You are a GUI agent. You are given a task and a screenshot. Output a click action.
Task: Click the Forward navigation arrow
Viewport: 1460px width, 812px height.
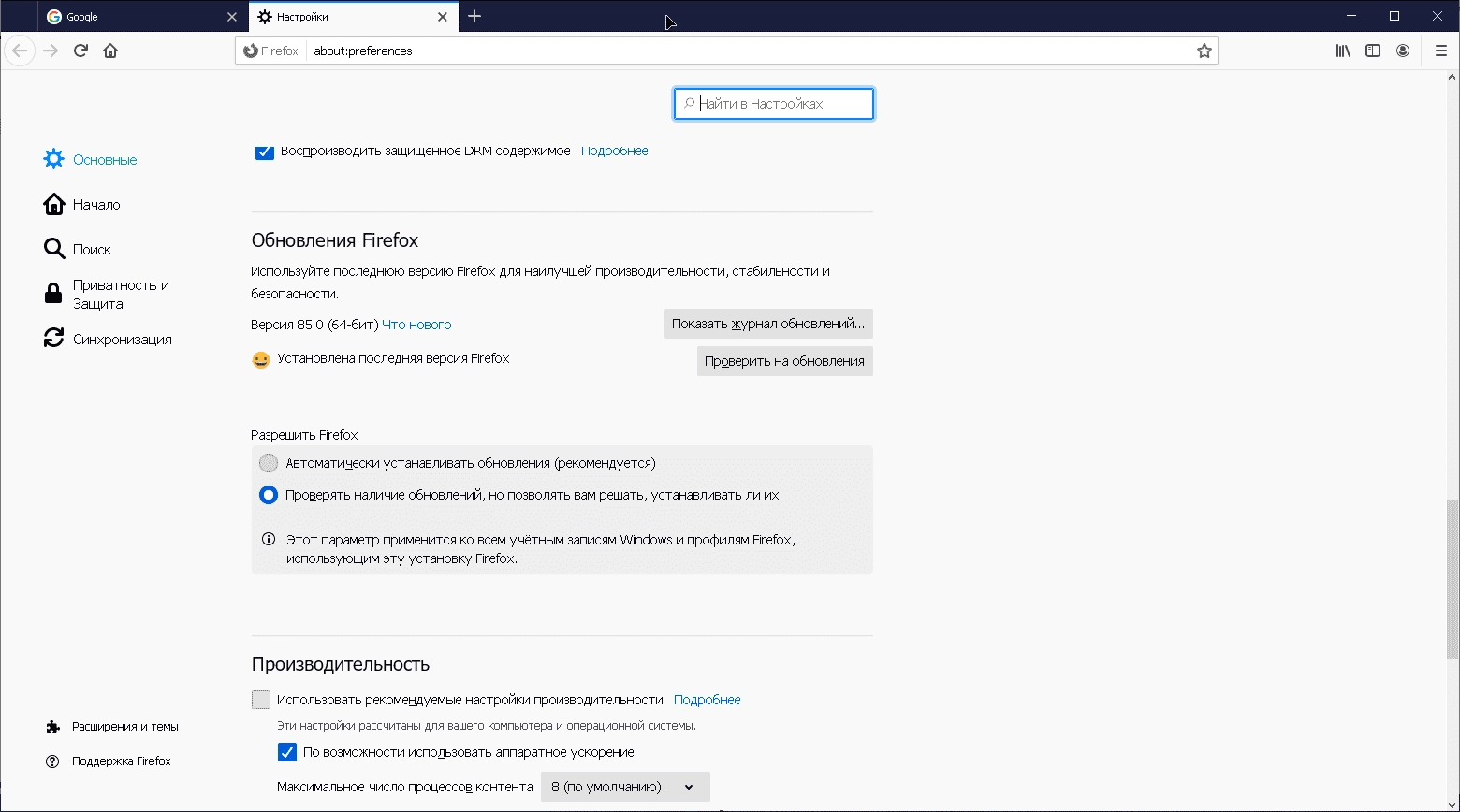(51, 51)
